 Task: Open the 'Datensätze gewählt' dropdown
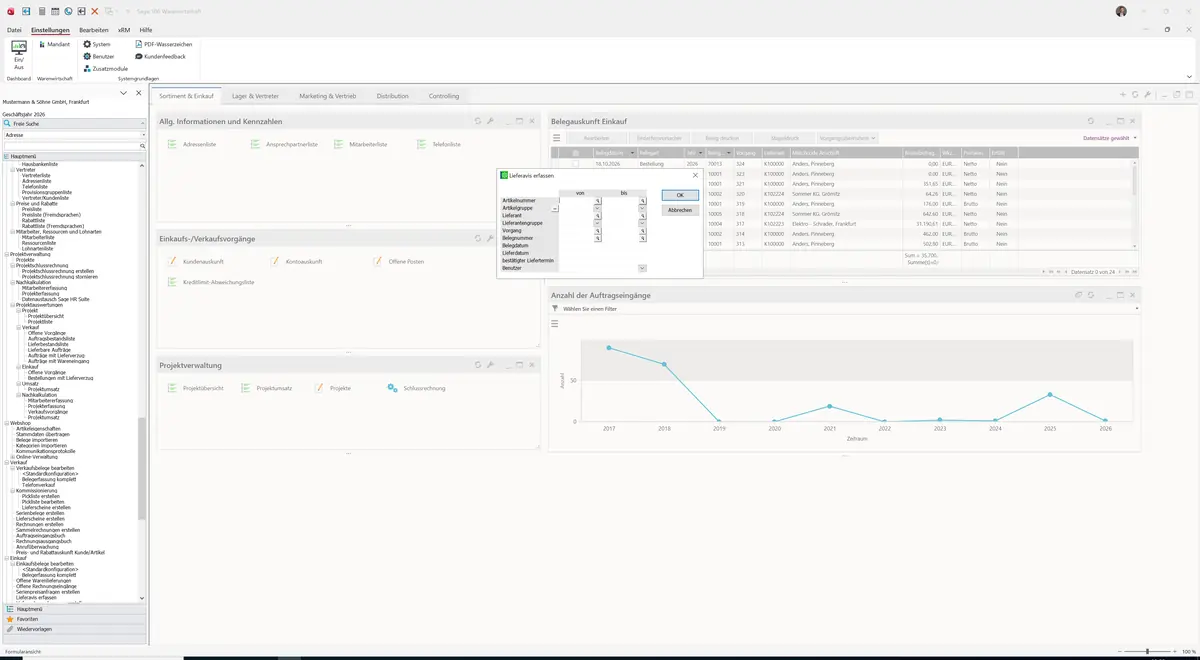[x=1110, y=138]
